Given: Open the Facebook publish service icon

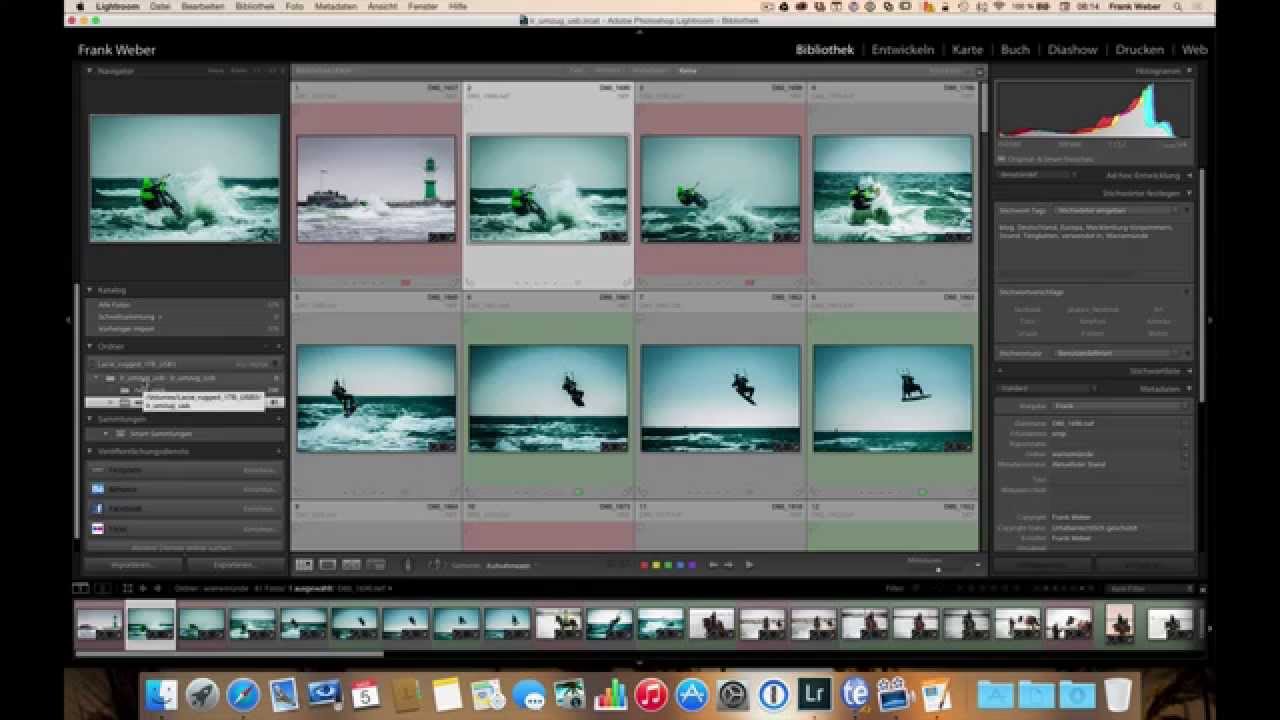Looking at the screenshot, I should 98,508.
